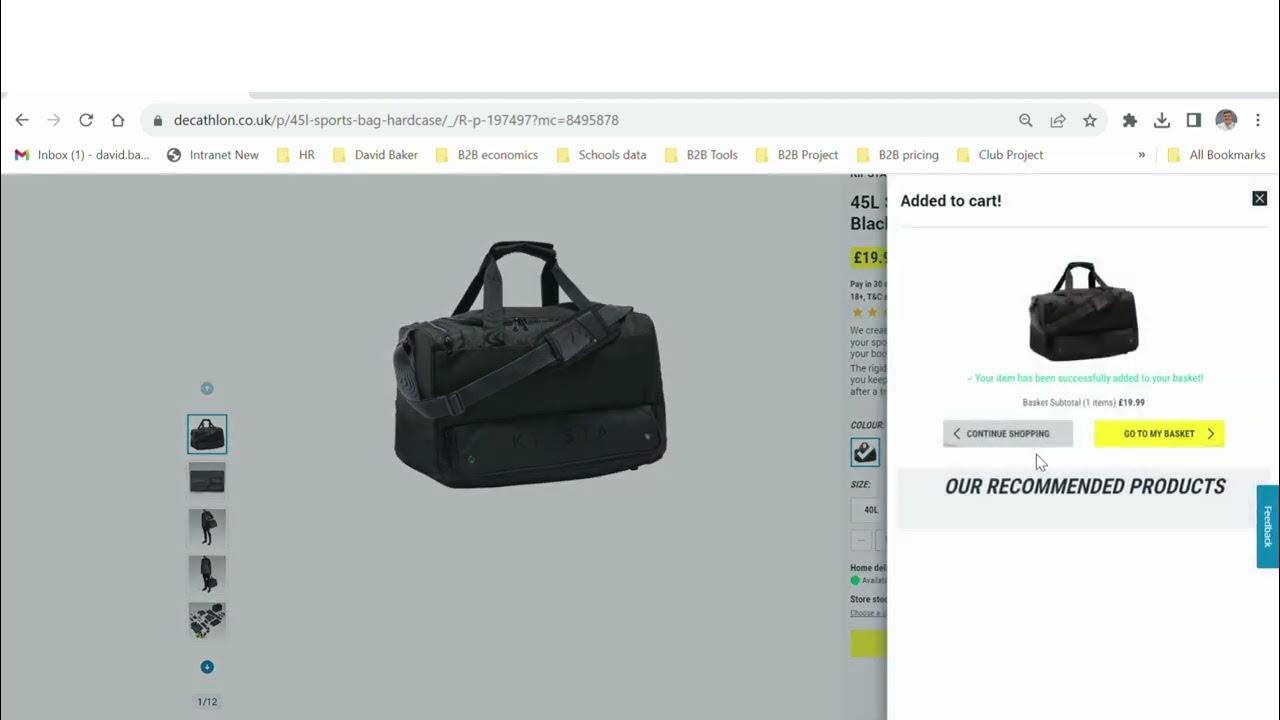
Task: Go back with browser back arrow
Action: pyautogui.click(x=22, y=120)
